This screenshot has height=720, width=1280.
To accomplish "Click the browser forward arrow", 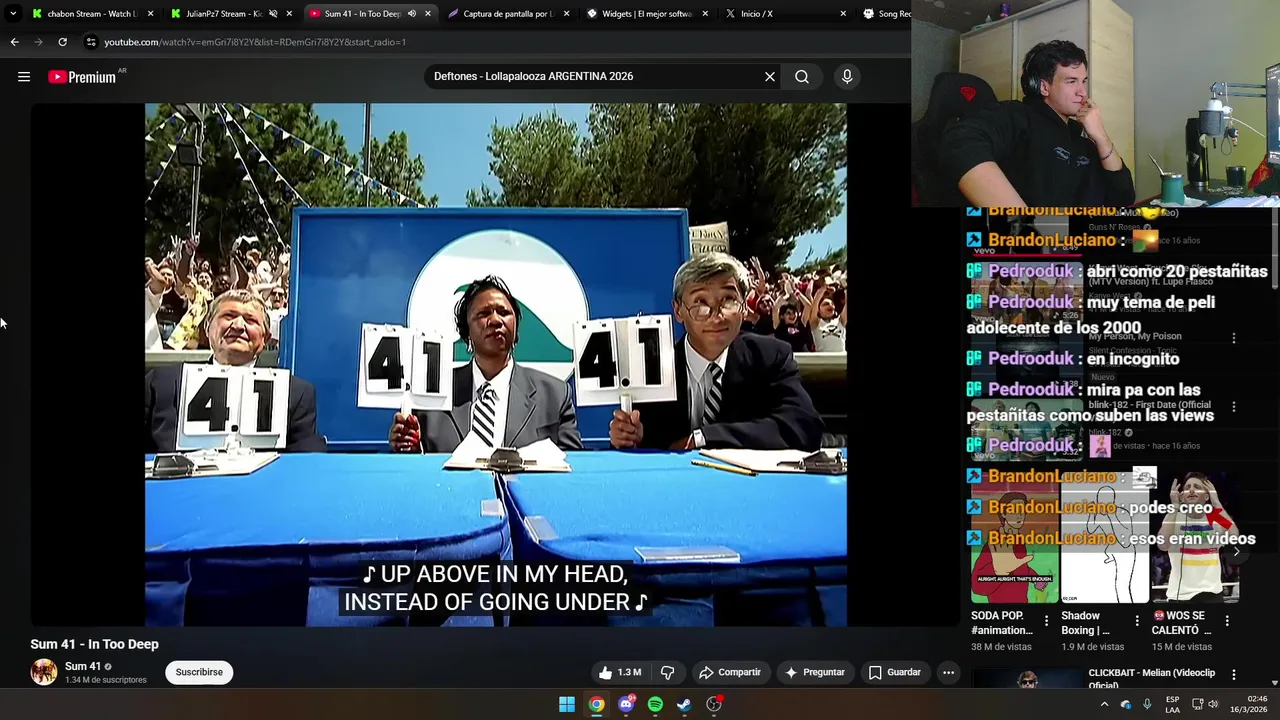I will click(38, 42).
